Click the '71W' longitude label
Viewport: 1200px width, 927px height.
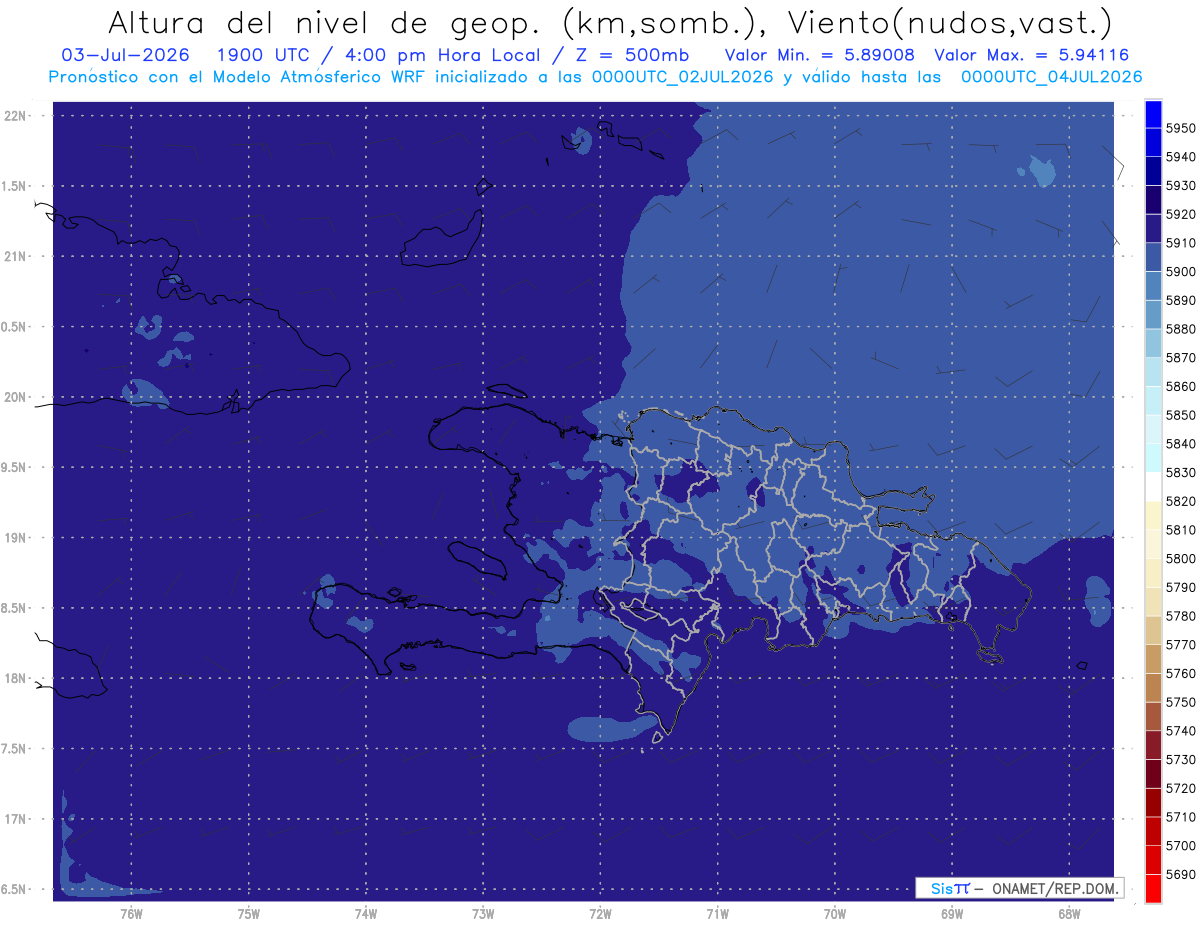tap(717, 913)
